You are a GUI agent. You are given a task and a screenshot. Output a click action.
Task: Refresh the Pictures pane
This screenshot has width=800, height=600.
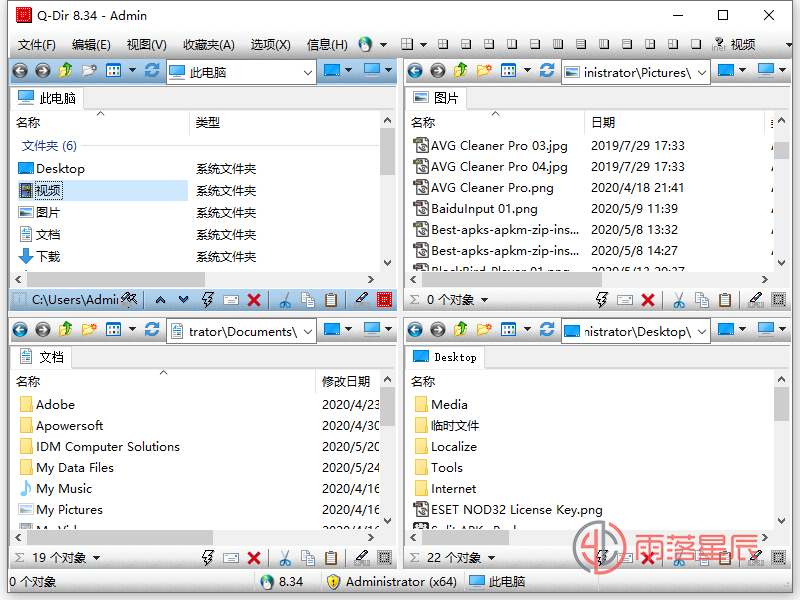[x=547, y=70]
